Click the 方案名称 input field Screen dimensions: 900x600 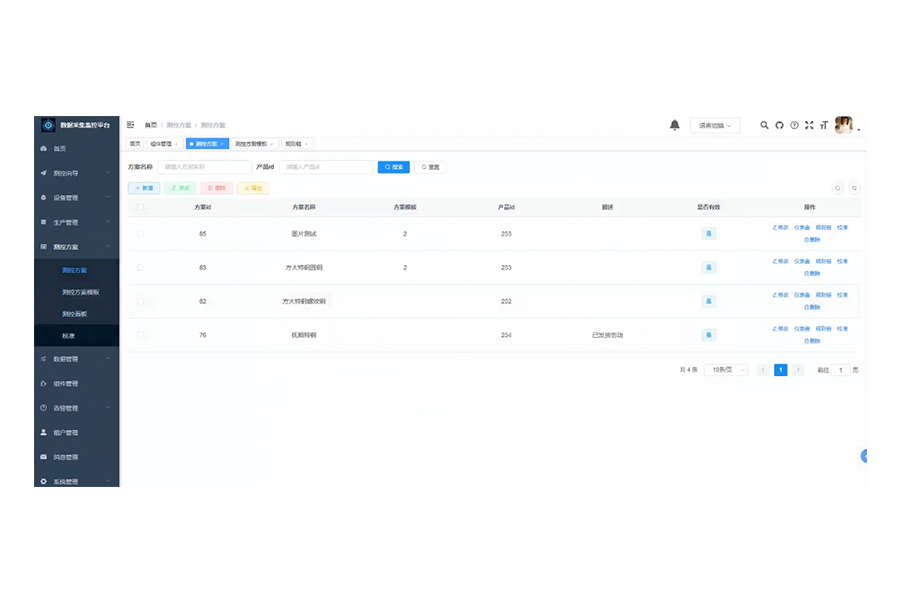(204, 167)
